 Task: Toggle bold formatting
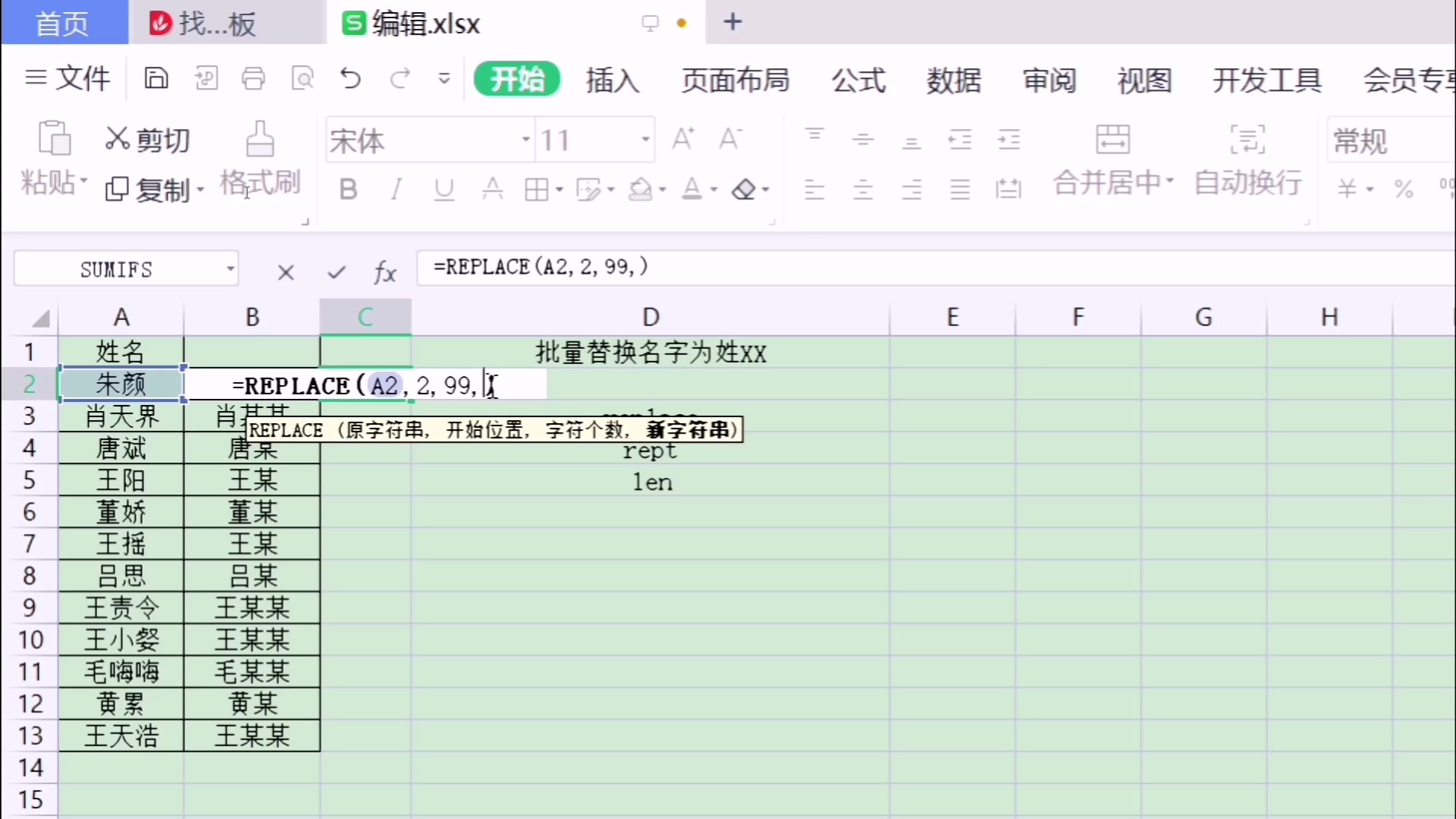(347, 189)
